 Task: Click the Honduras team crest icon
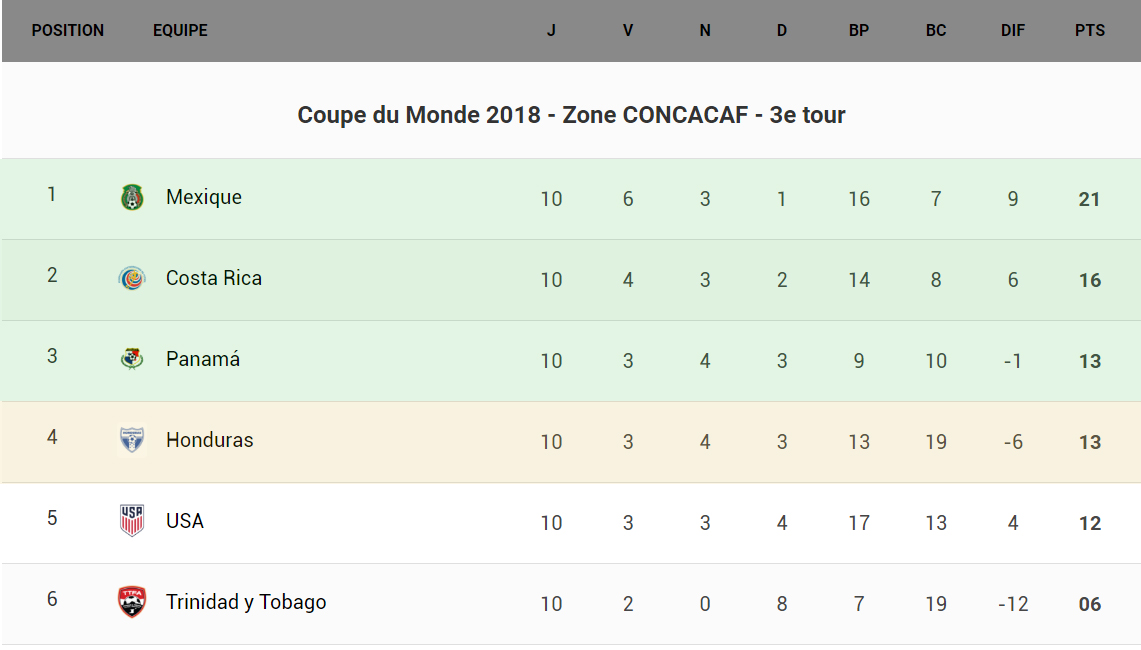(132, 441)
